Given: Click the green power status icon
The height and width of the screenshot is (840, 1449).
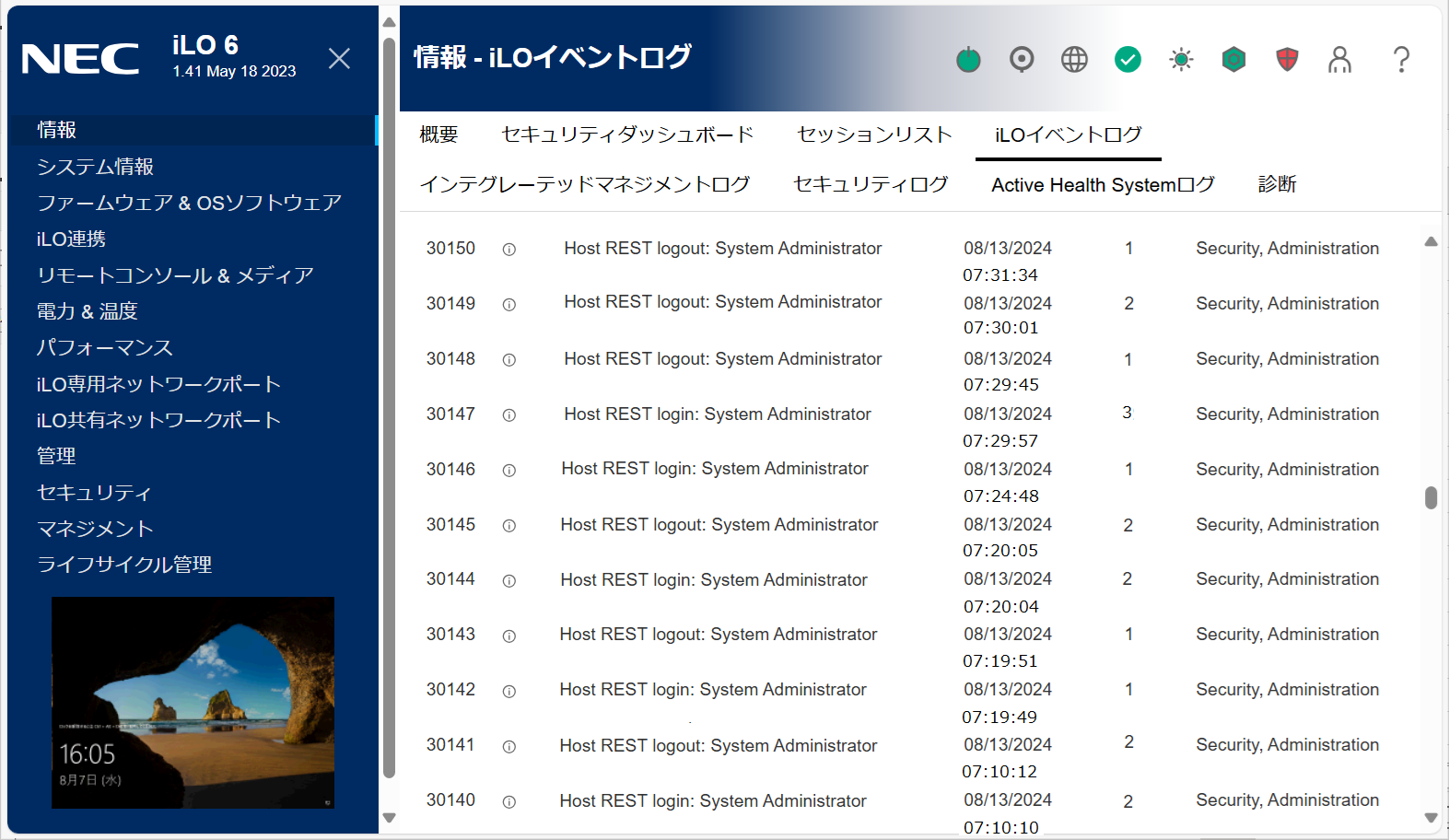Looking at the screenshot, I should point(968,60).
